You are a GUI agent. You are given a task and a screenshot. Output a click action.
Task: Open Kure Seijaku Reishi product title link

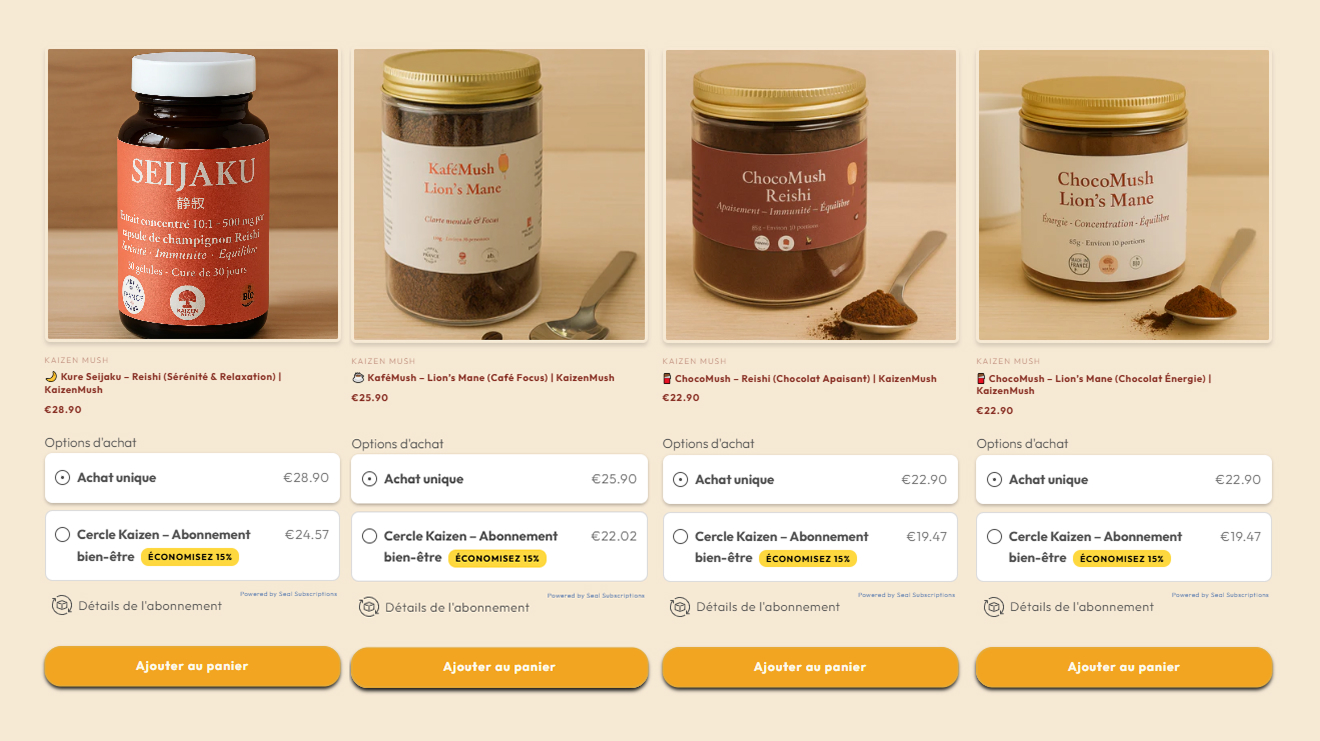click(163, 383)
